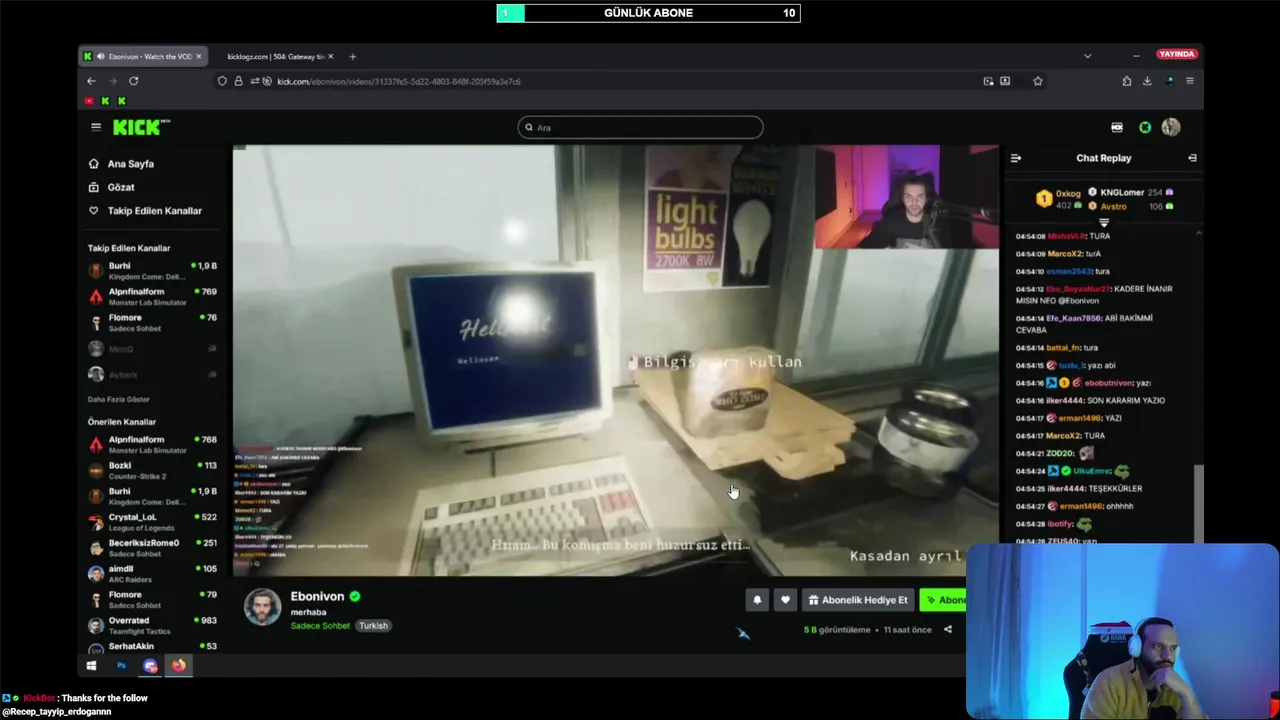Screen dimensions: 1280x720
Task: Open the Crystal_LoL League of Legends channel
Action: [x=152, y=522]
